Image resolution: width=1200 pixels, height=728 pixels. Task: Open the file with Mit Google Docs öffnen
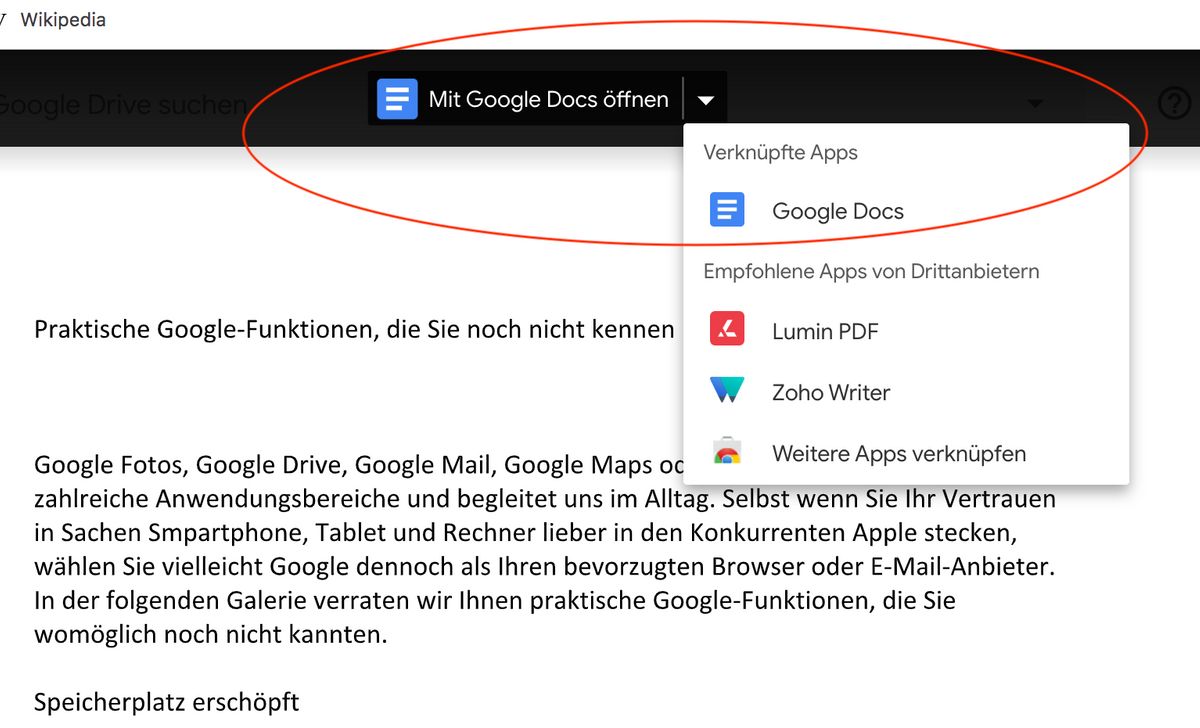pyautogui.click(x=524, y=99)
